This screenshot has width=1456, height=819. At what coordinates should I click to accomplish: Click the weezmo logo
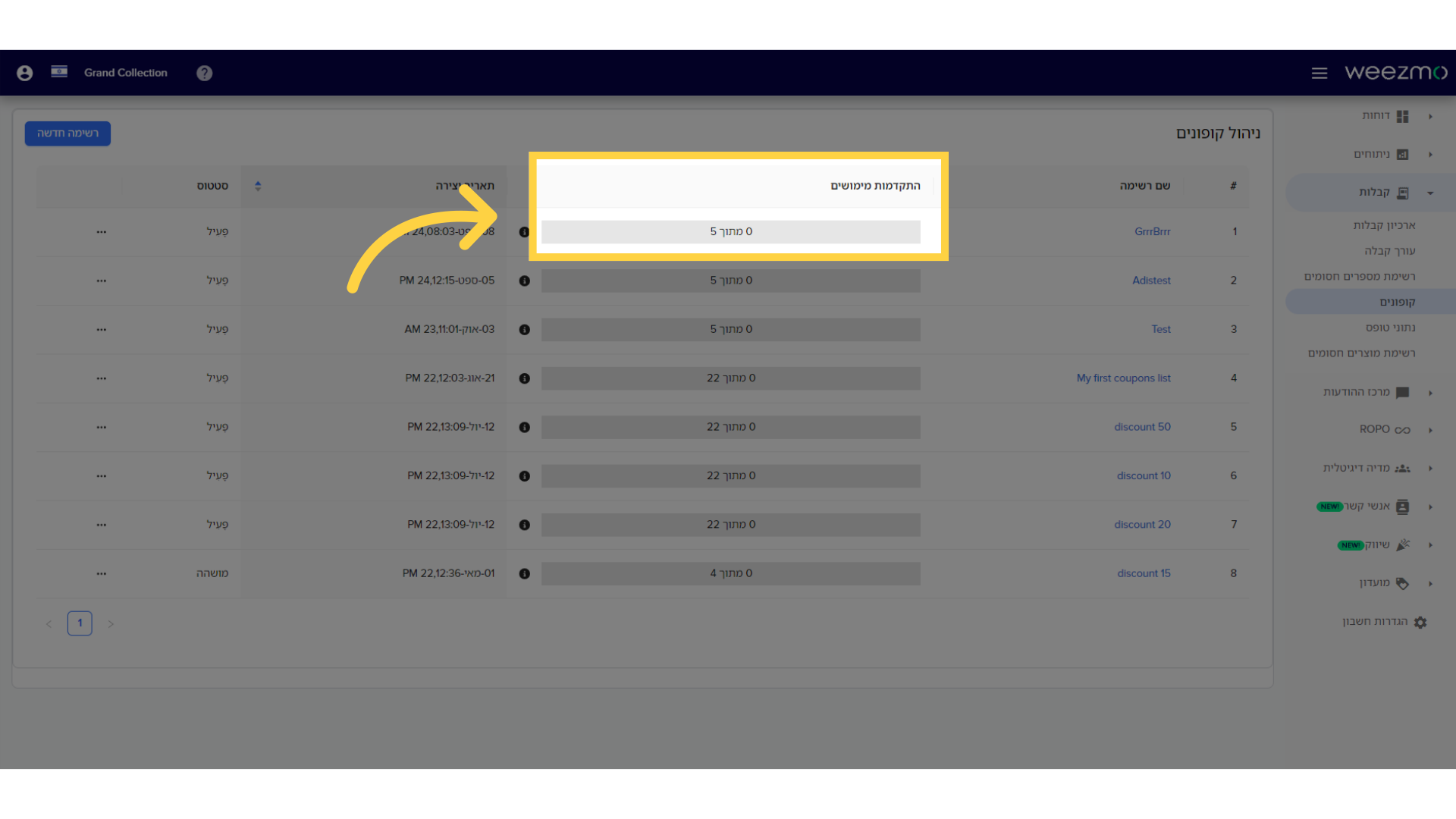coord(1396,72)
